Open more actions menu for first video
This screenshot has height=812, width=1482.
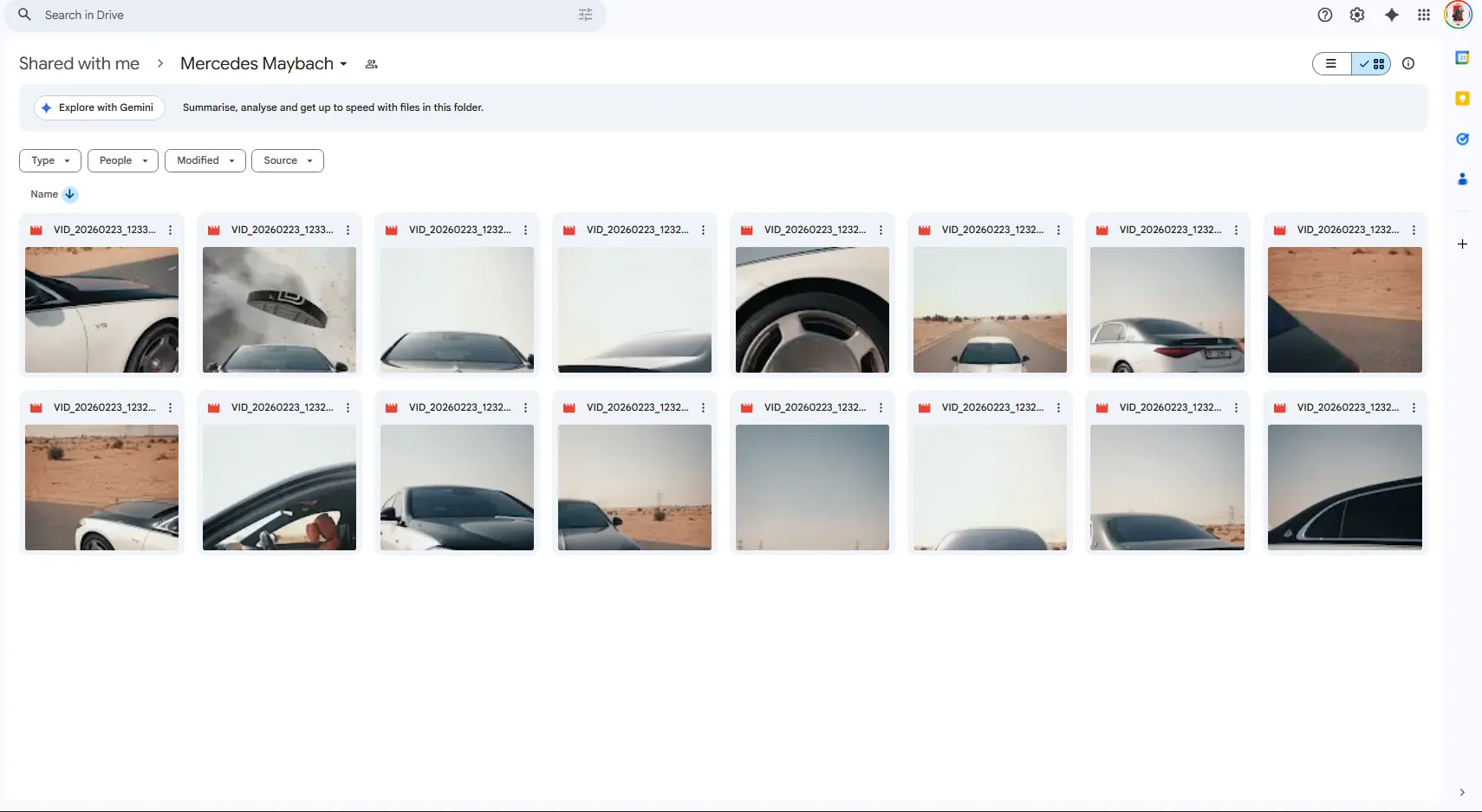coord(171,230)
